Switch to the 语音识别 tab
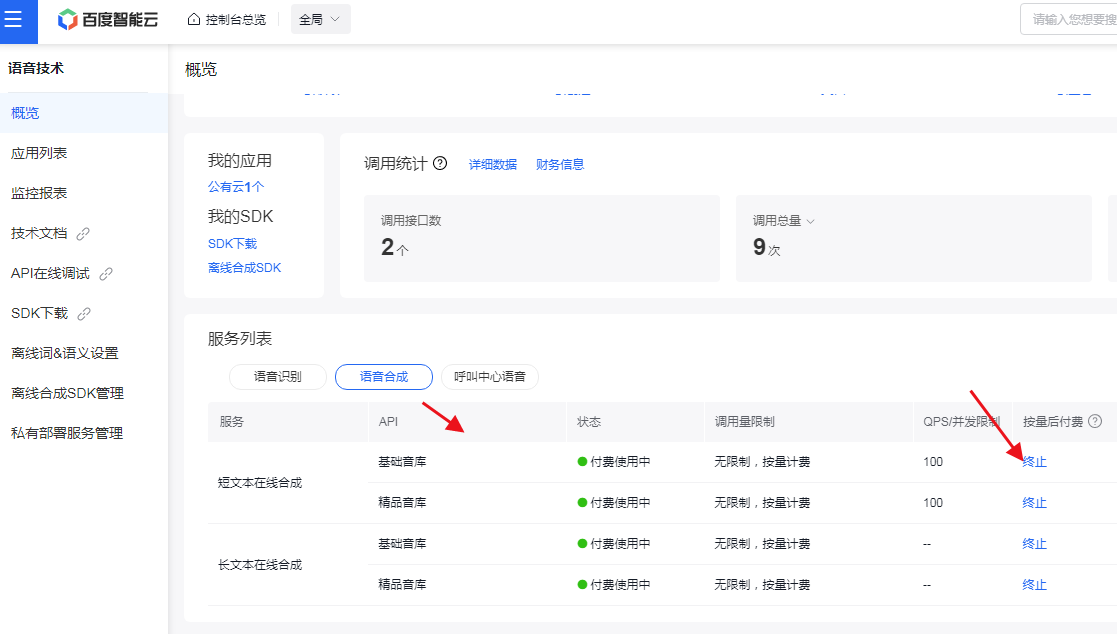The image size is (1117, 634). coord(278,377)
